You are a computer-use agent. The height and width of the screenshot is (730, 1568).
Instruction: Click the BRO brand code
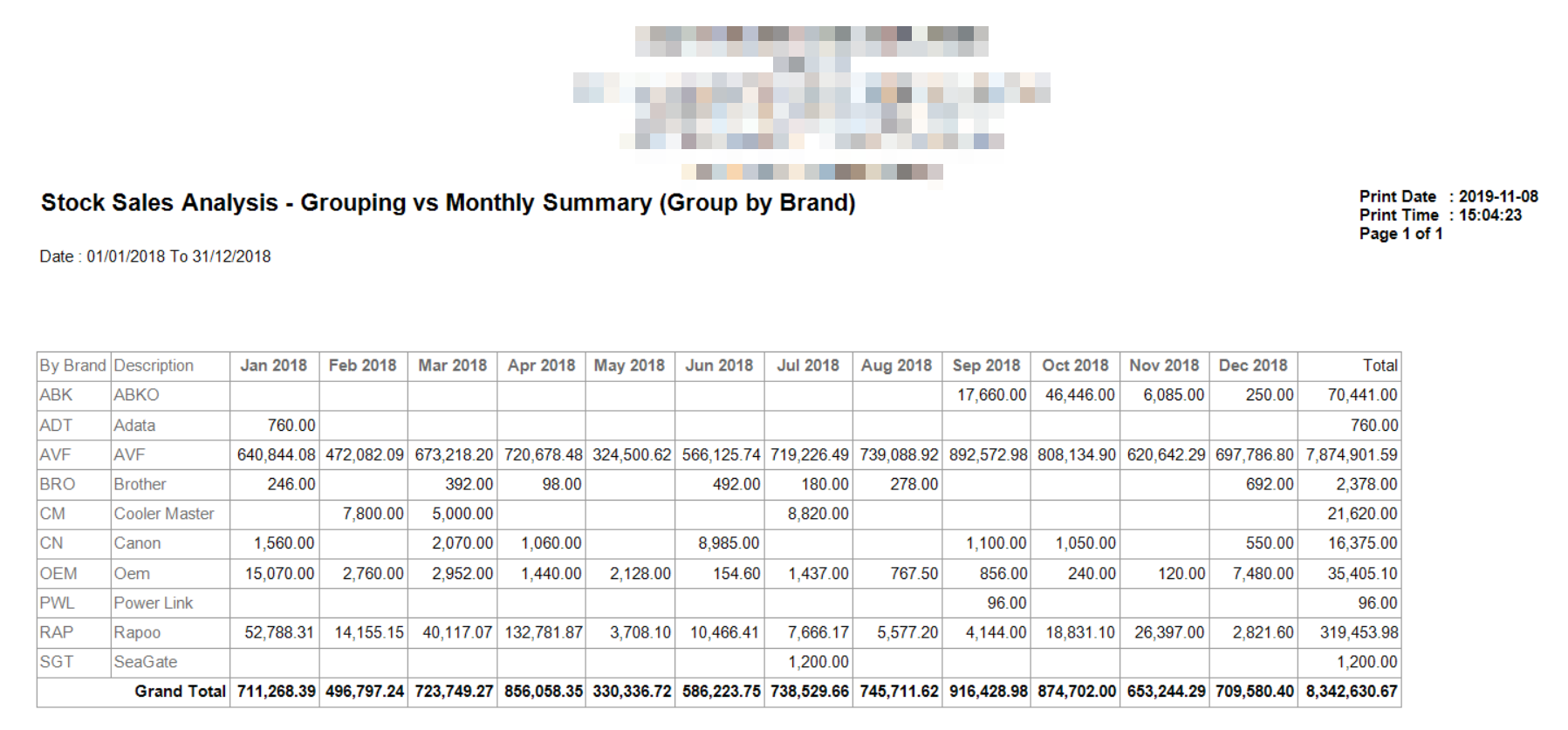(x=58, y=484)
